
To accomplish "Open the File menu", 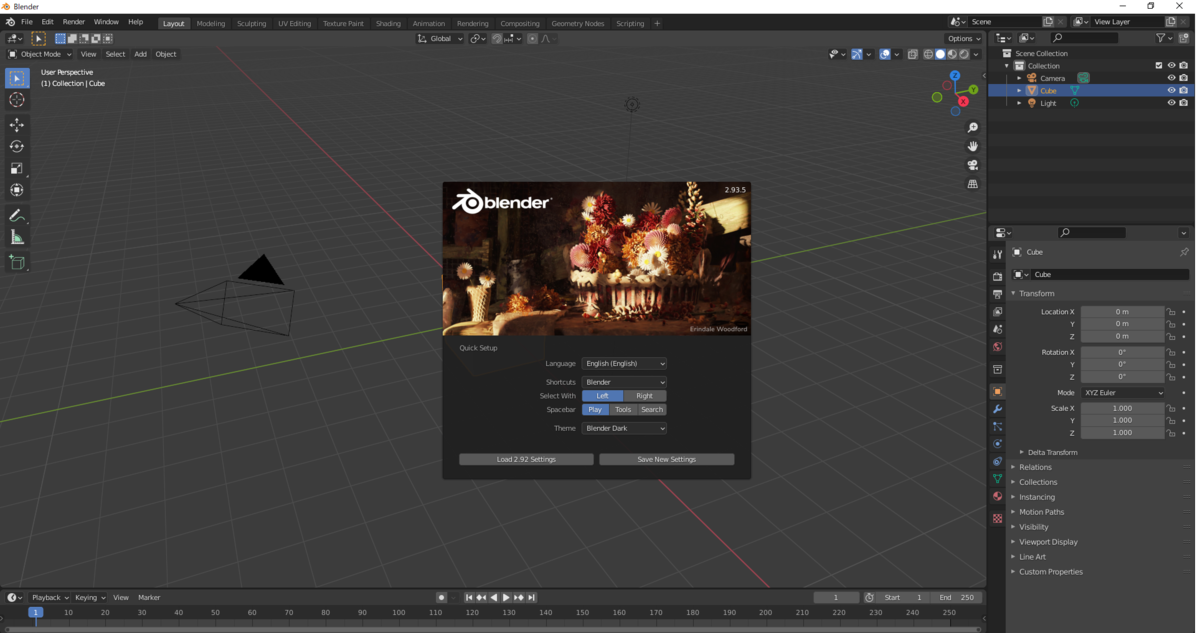I will pos(27,22).
